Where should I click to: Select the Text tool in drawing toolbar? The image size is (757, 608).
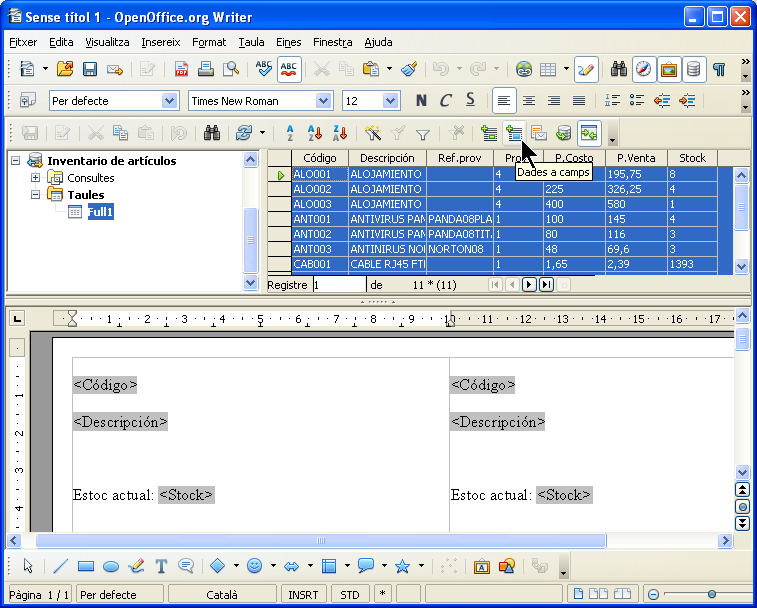[161, 566]
